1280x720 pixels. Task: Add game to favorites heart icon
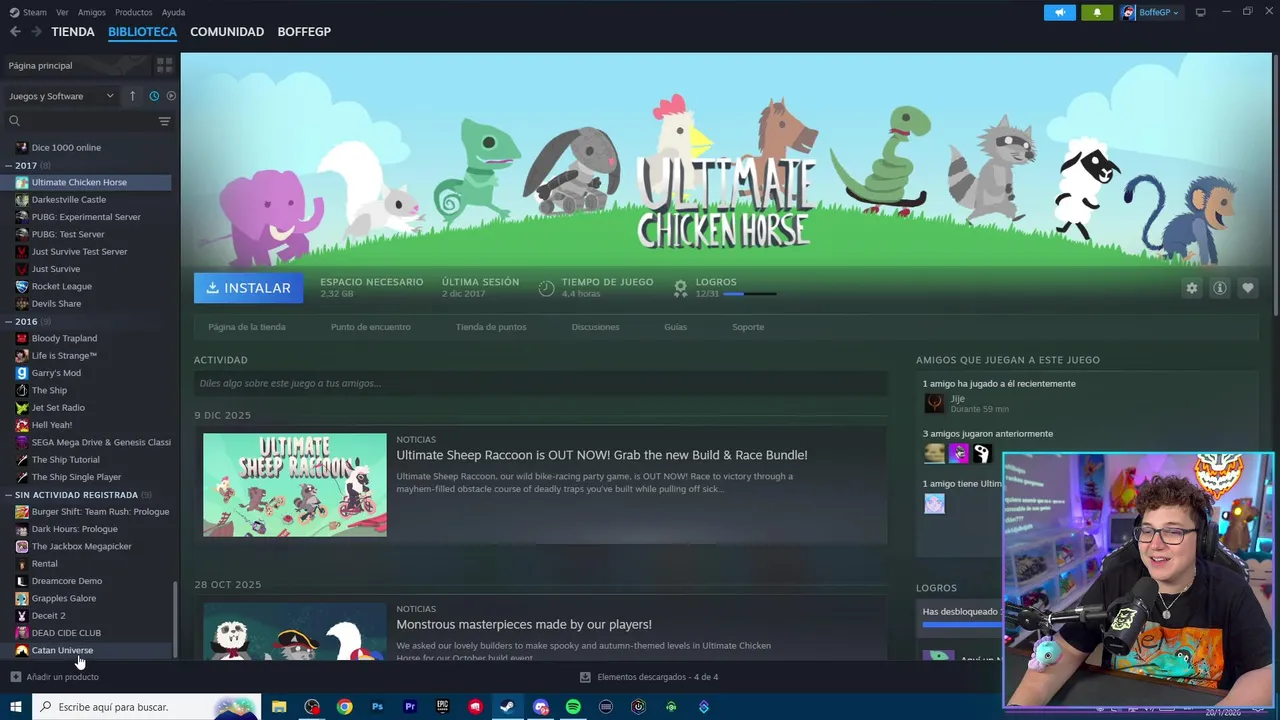pyautogui.click(x=1248, y=288)
